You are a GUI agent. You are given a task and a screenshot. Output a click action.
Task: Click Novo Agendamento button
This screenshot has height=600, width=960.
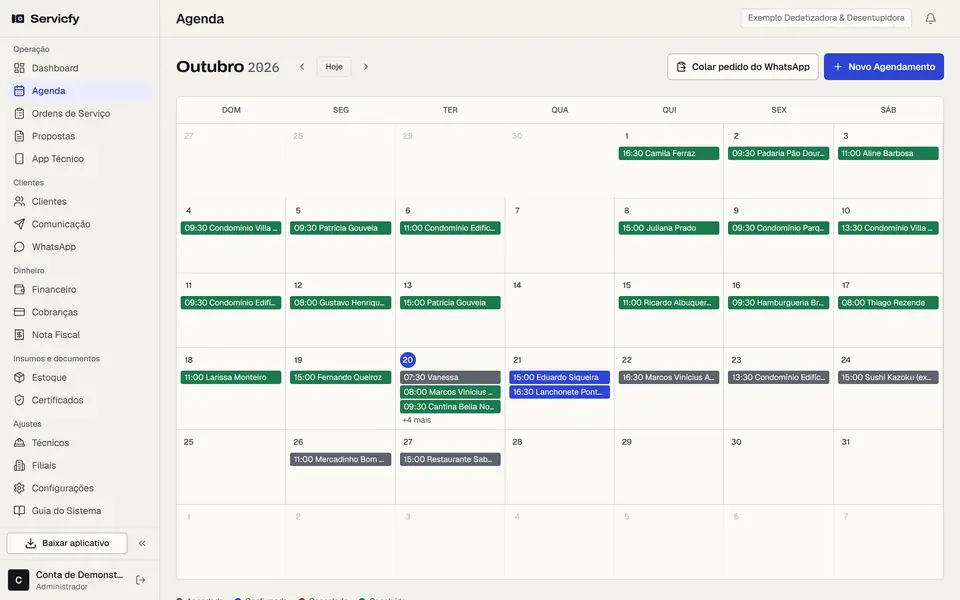883,67
